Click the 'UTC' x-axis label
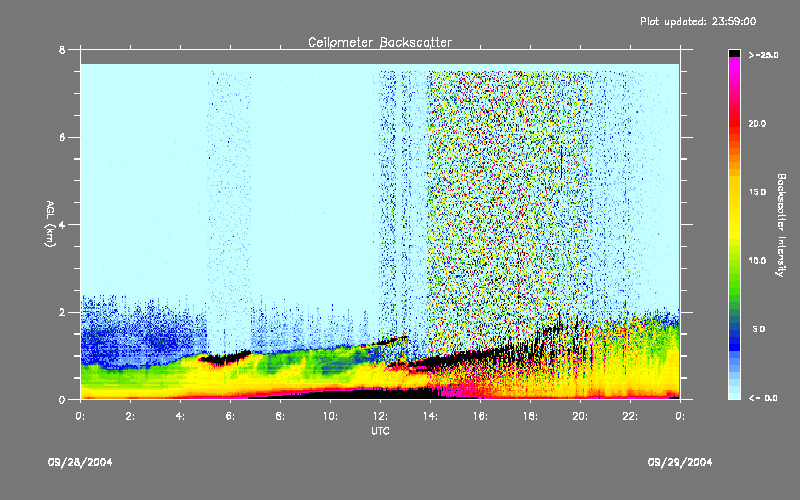The height and width of the screenshot is (500, 800). pos(380,431)
